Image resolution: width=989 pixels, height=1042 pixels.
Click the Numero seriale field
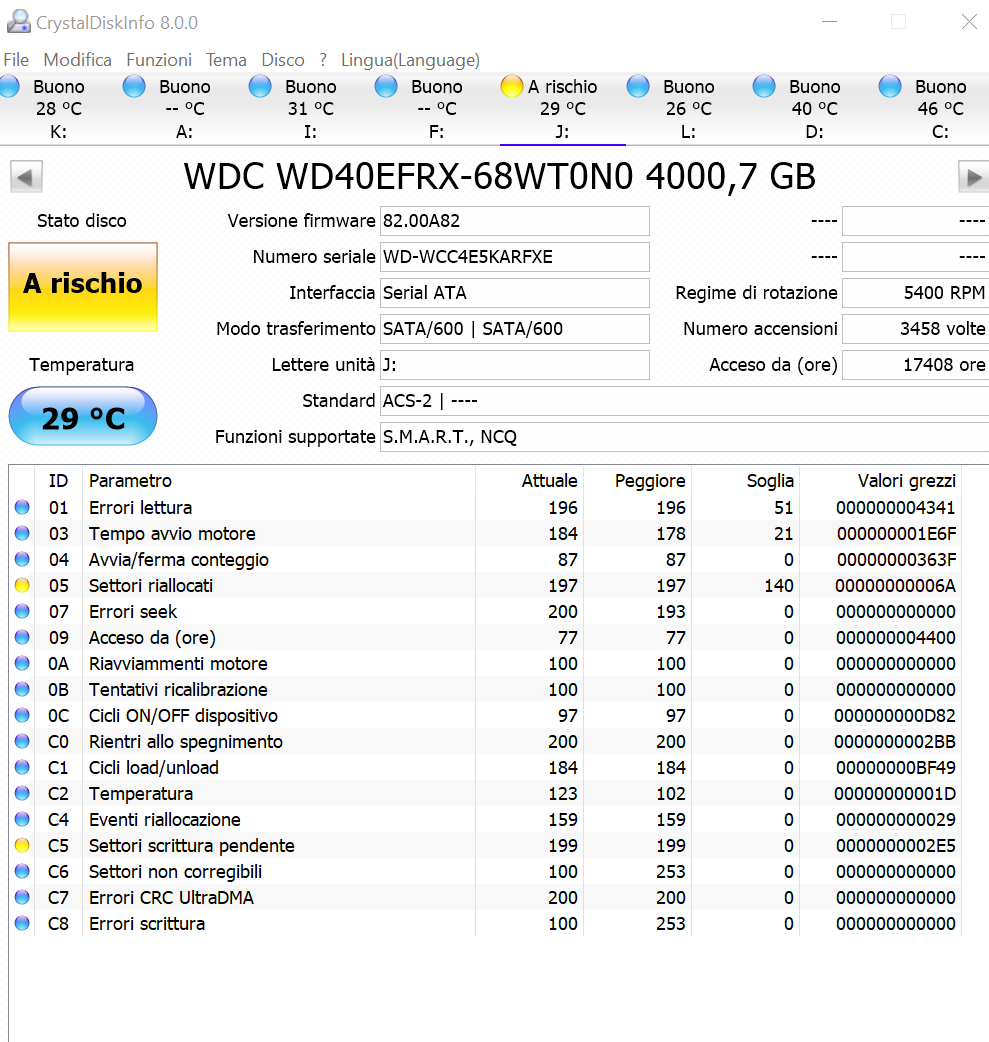point(514,257)
